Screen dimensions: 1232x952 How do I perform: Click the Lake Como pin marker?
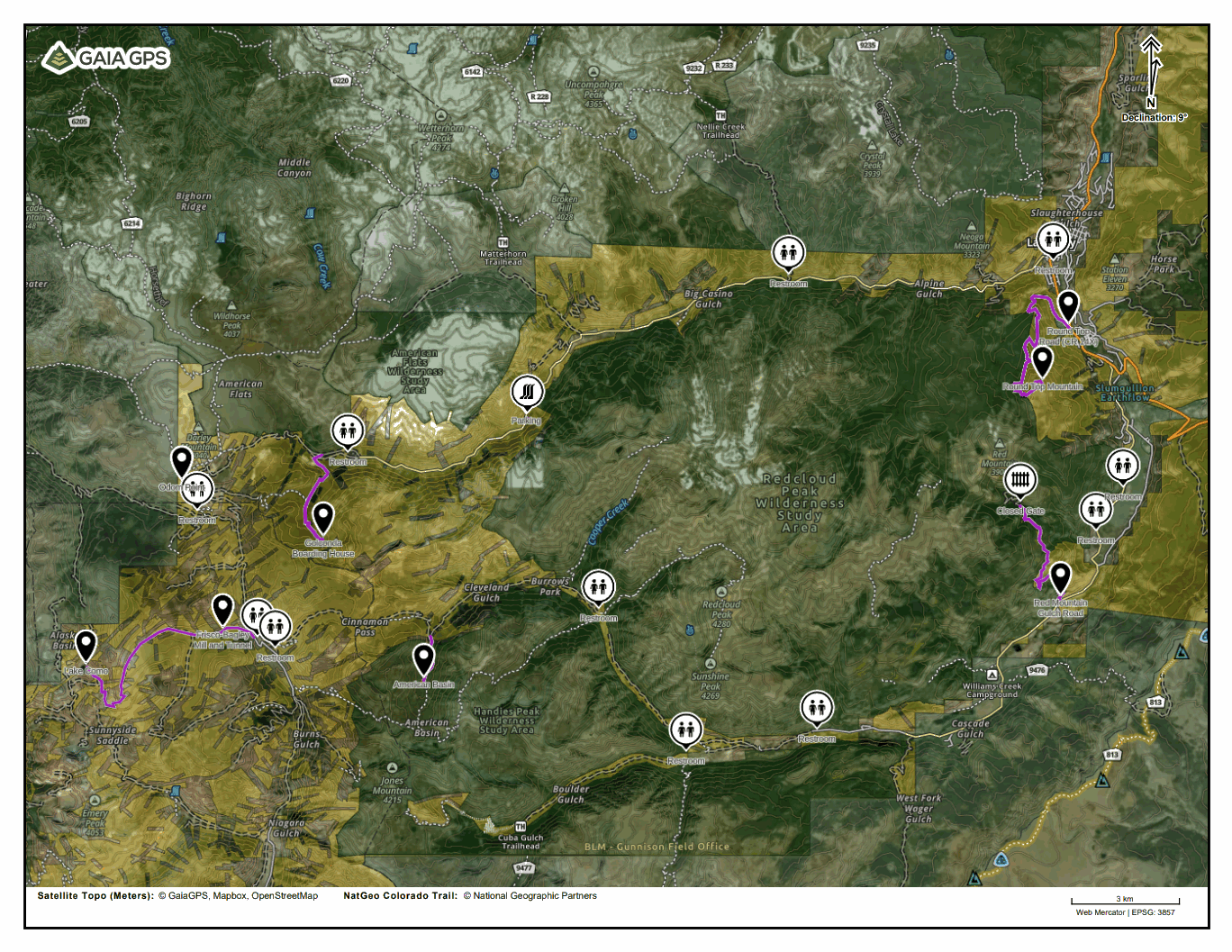(x=86, y=645)
